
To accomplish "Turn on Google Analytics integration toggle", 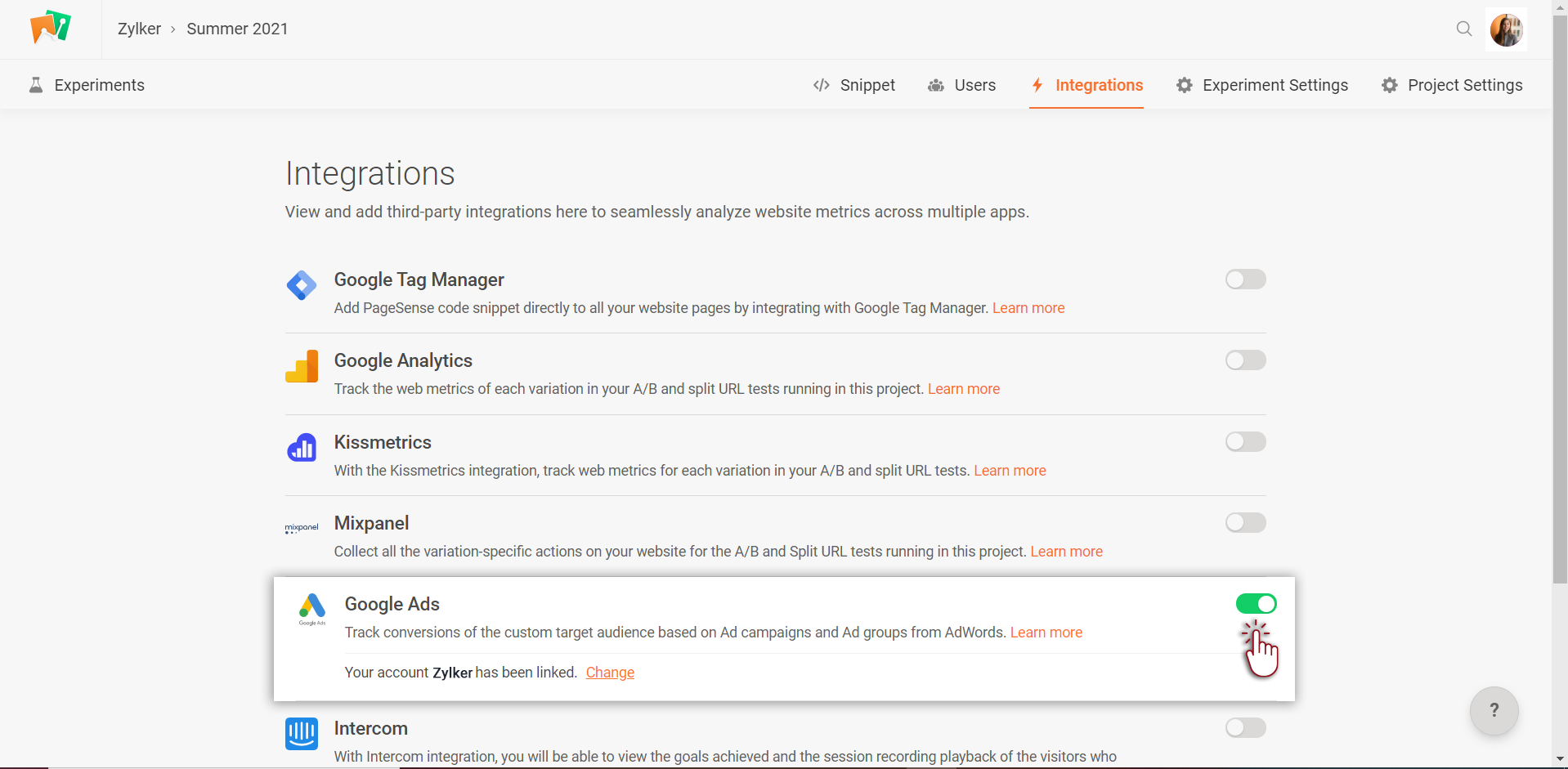I will tap(1245, 360).
